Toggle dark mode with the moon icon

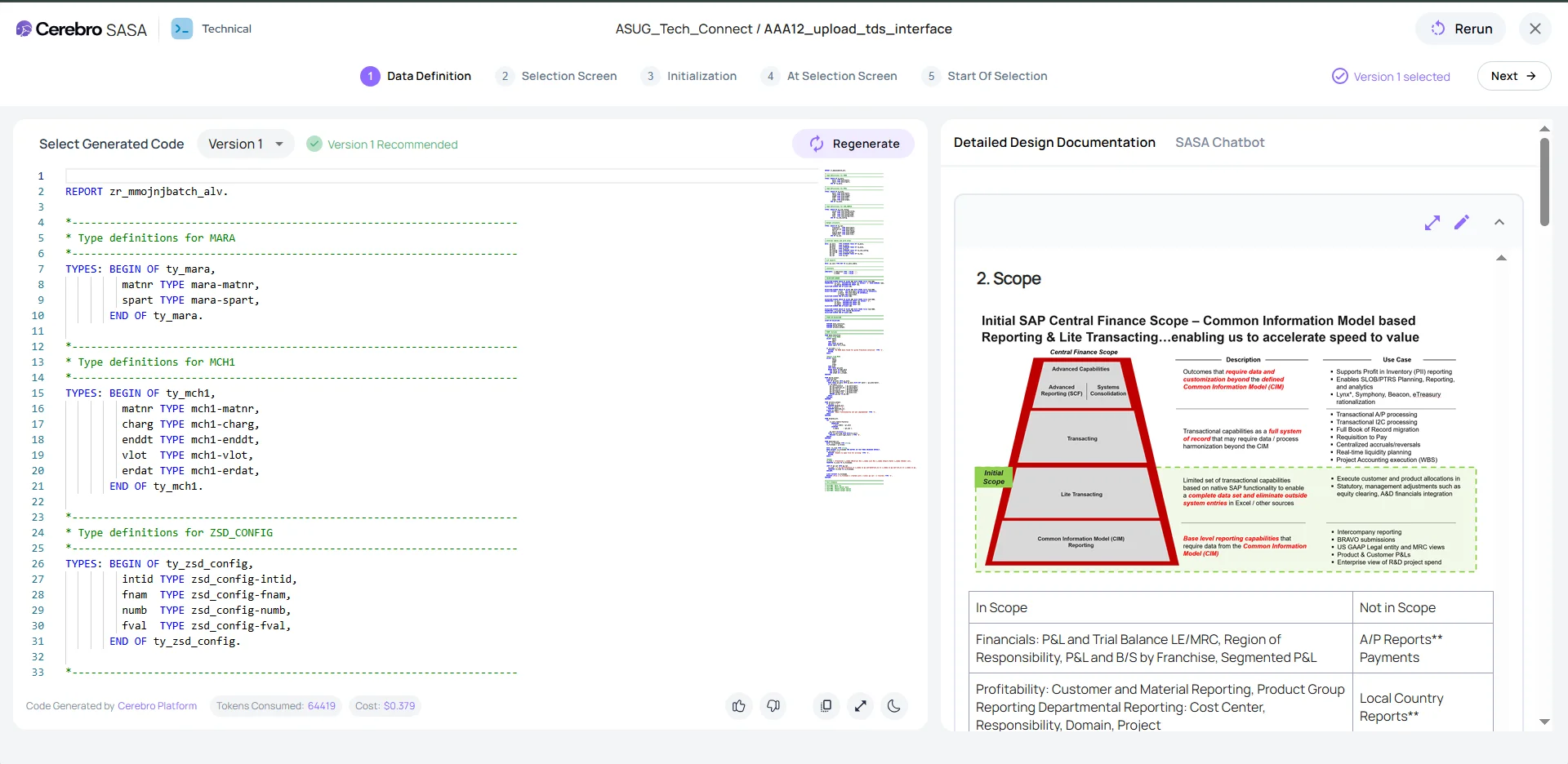(894, 706)
